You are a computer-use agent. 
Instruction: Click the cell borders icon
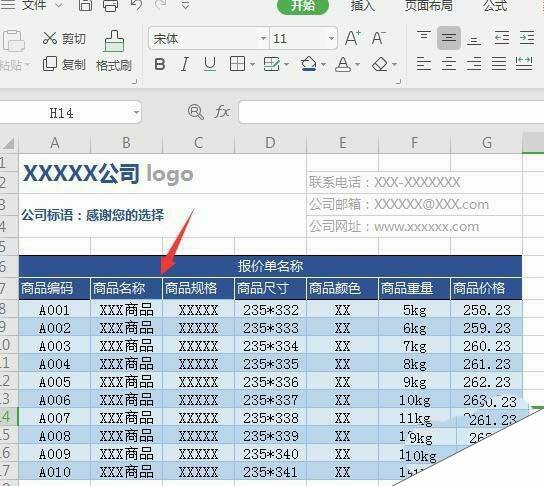(238, 64)
